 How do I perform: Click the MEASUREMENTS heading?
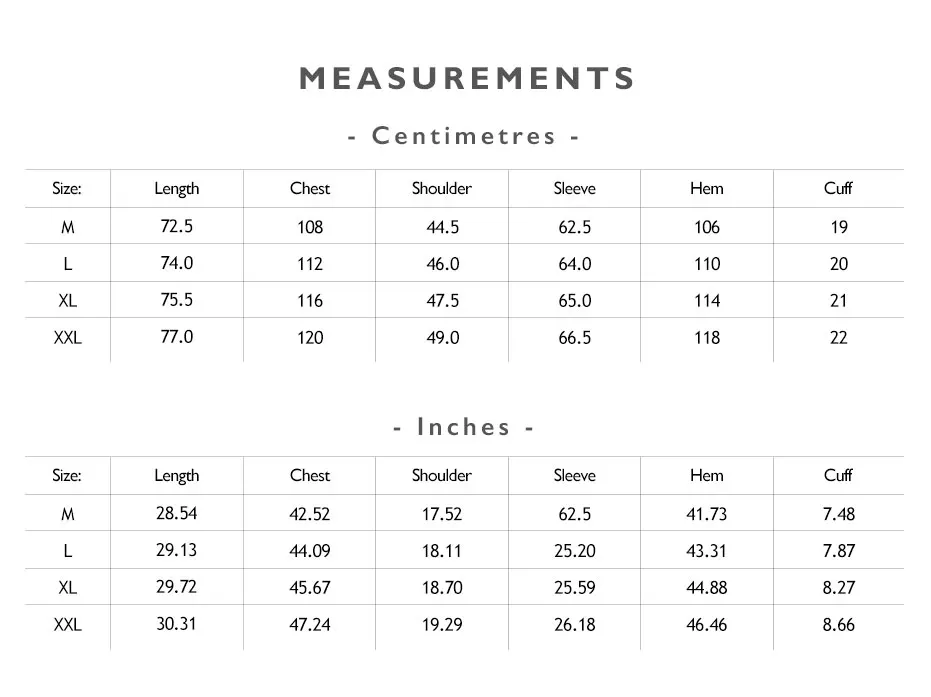[467, 78]
